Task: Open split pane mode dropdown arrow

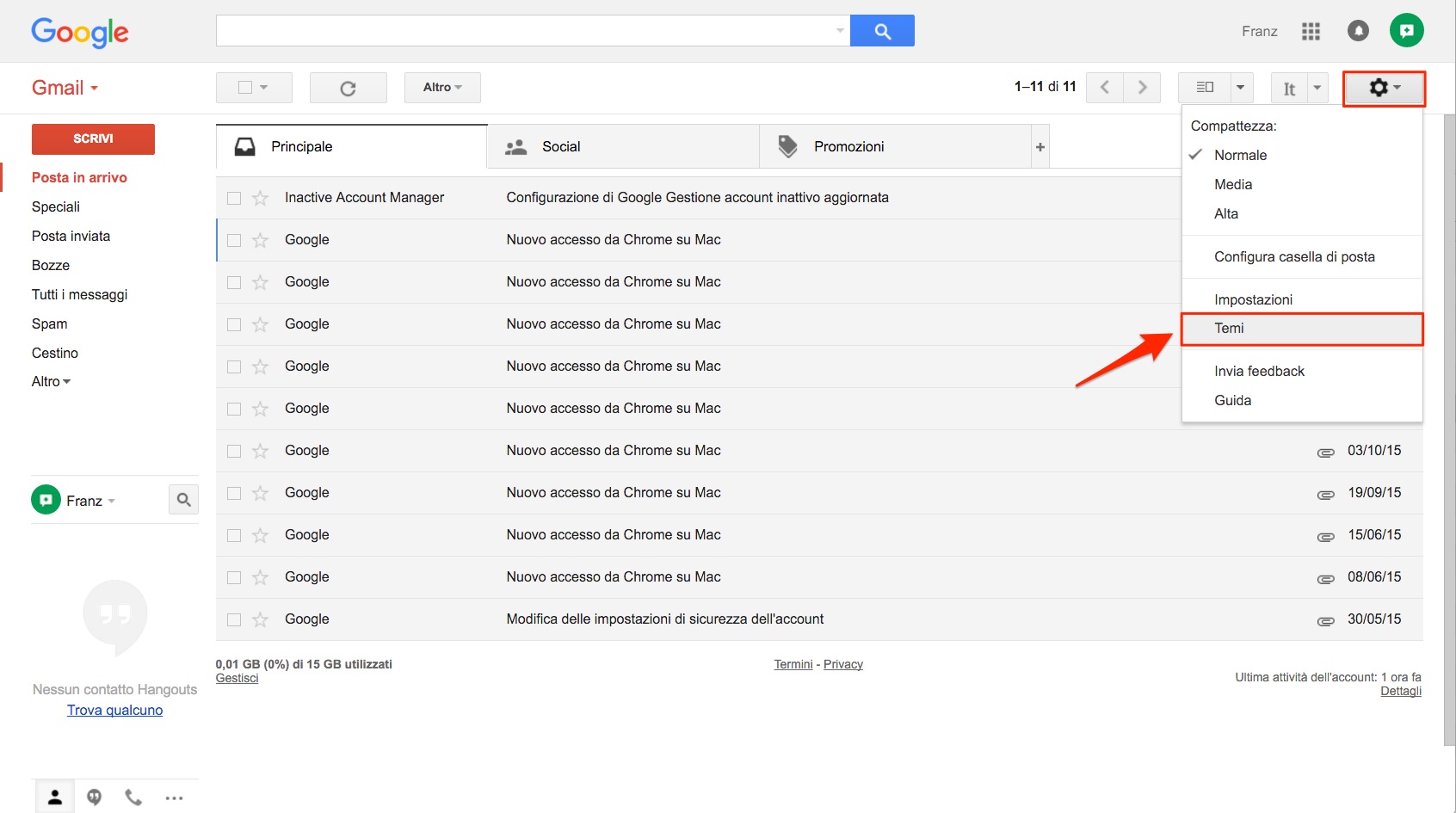Action: (1240, 87)
